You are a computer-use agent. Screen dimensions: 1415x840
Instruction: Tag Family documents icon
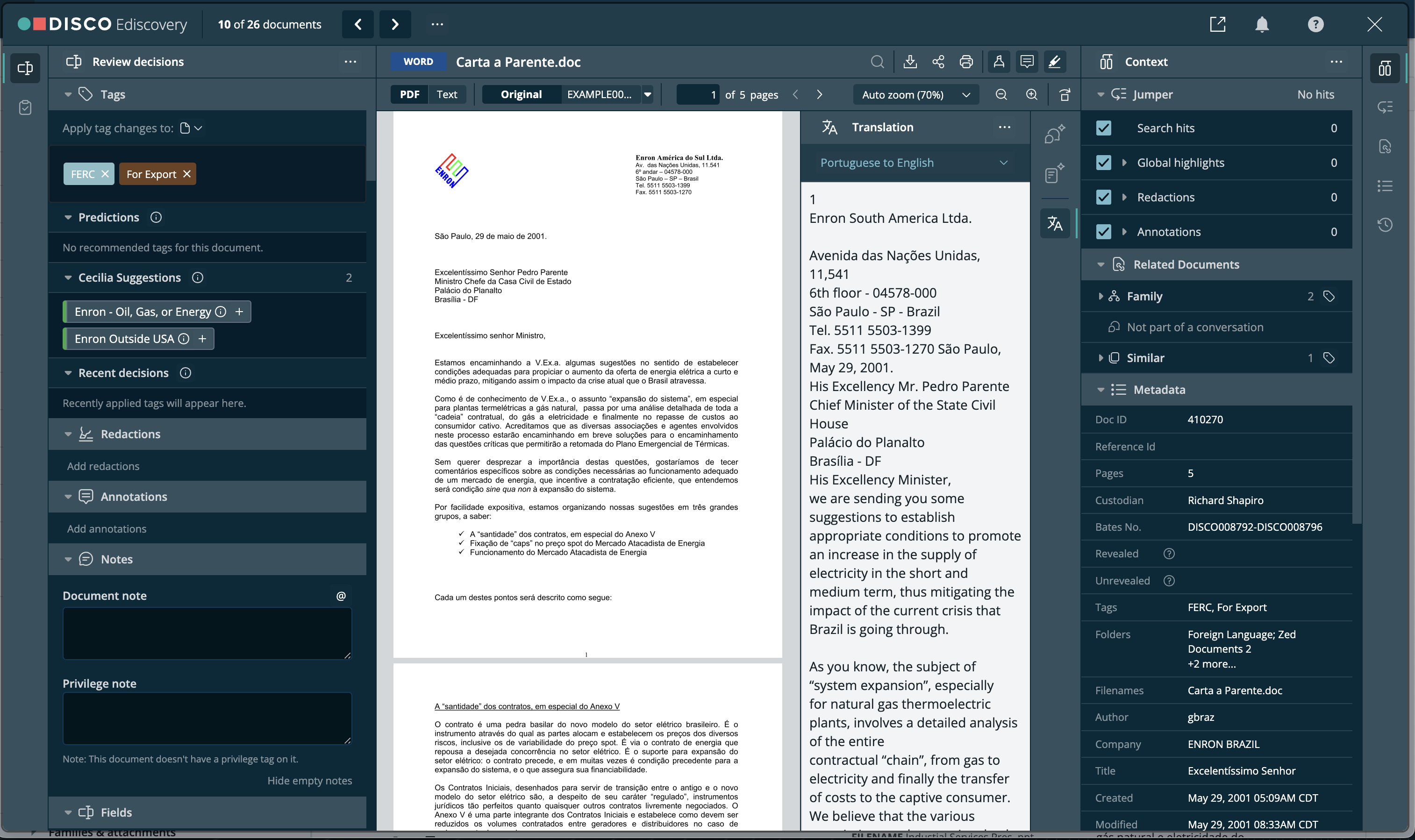point(1329,296)
